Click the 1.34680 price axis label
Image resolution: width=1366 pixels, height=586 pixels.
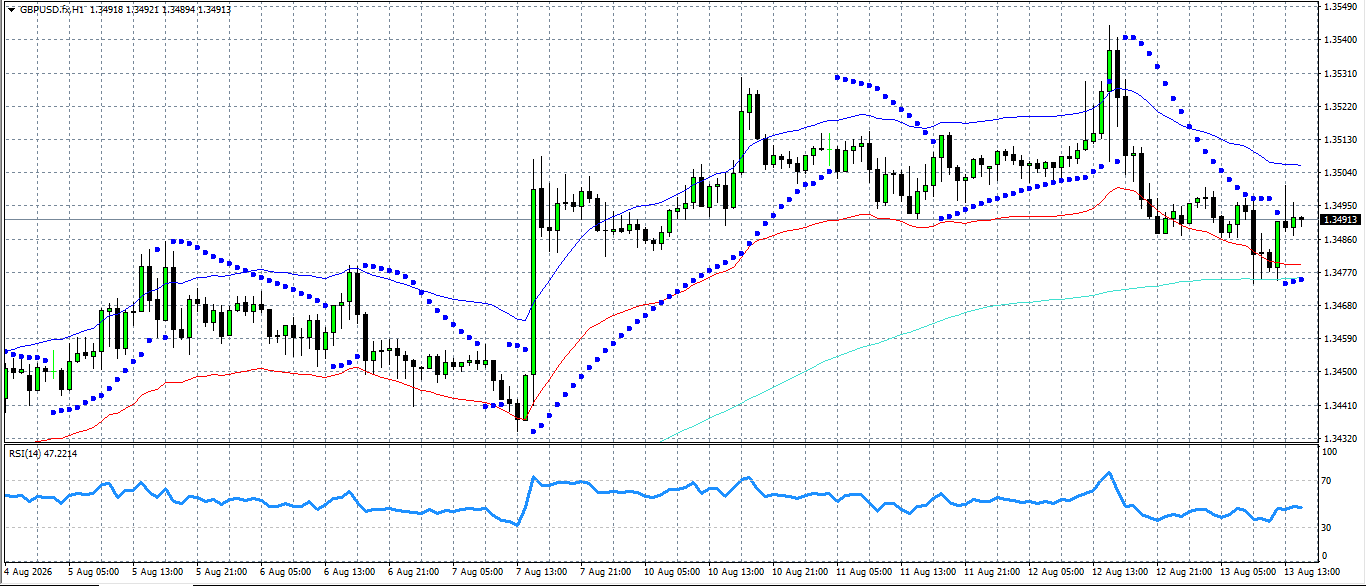tap(1340, 306)
